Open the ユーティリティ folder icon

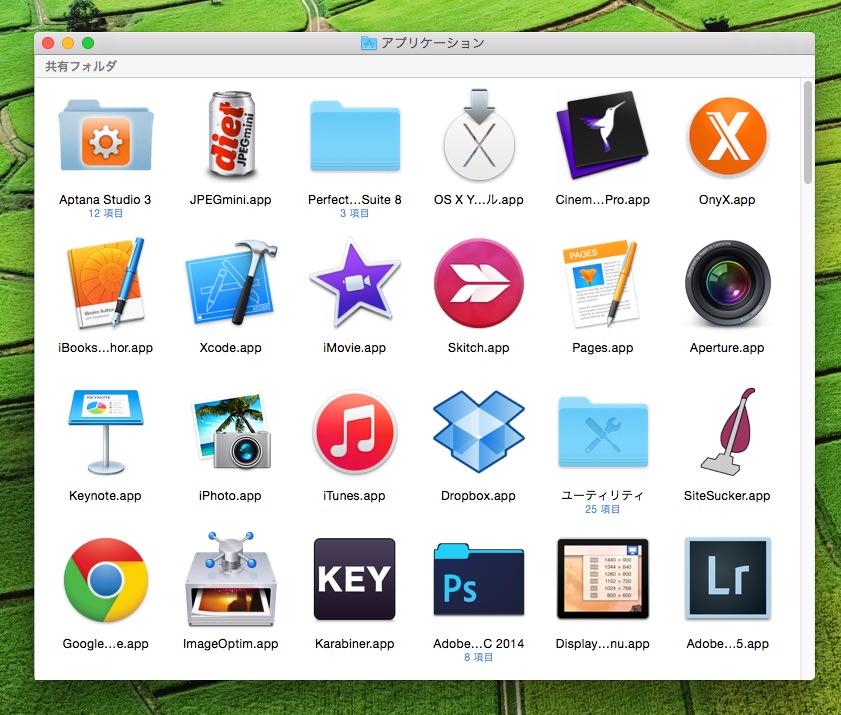(x=603, y=432)
